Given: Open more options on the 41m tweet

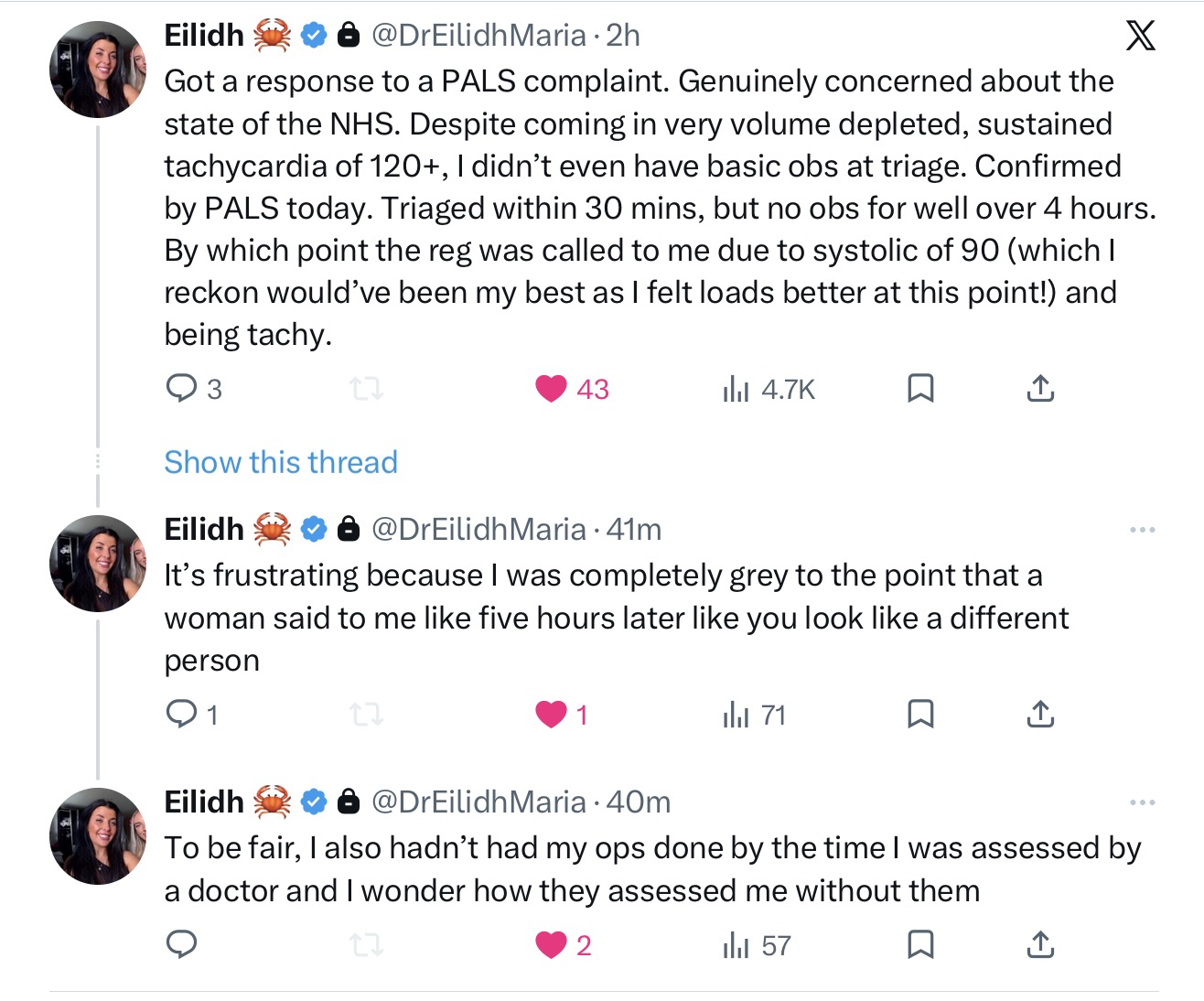Looking at the screenshot, I should [1142, 530].
